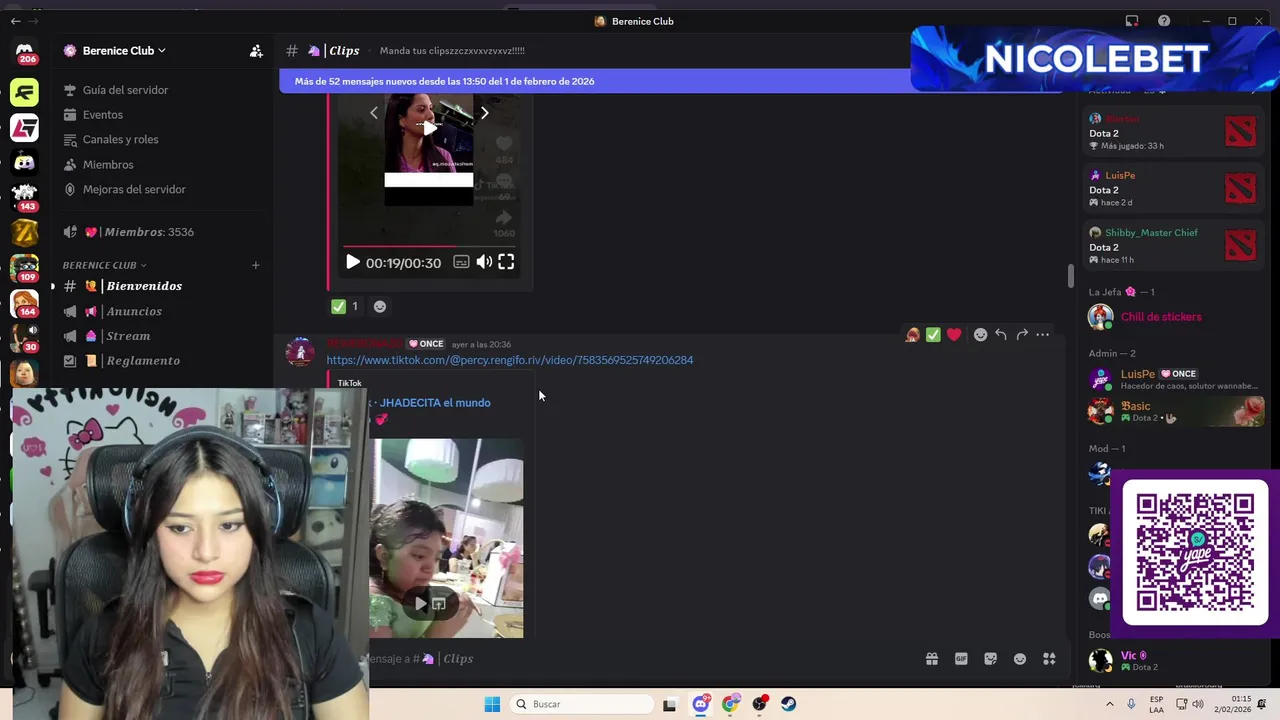The image size is (1280, 720).
Task: Click the message input for Clips channel
Action: click(x=640, y=659)
